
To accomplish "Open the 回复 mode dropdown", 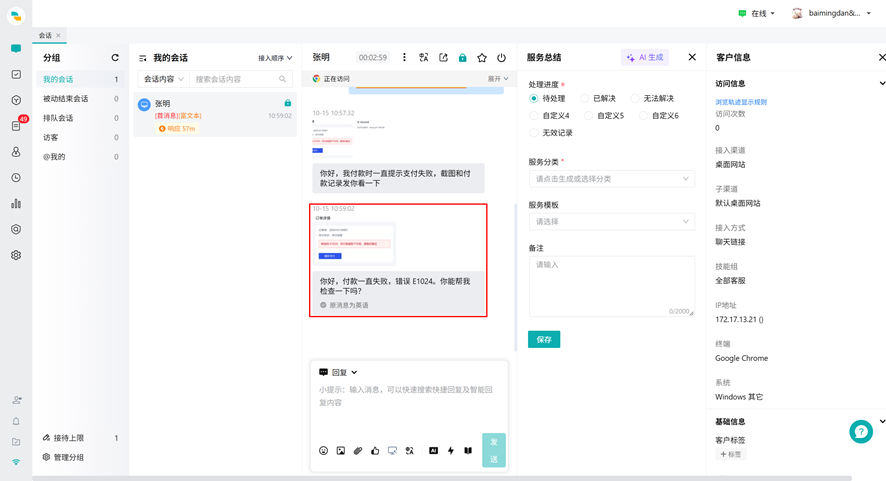I will coord(338,372).
